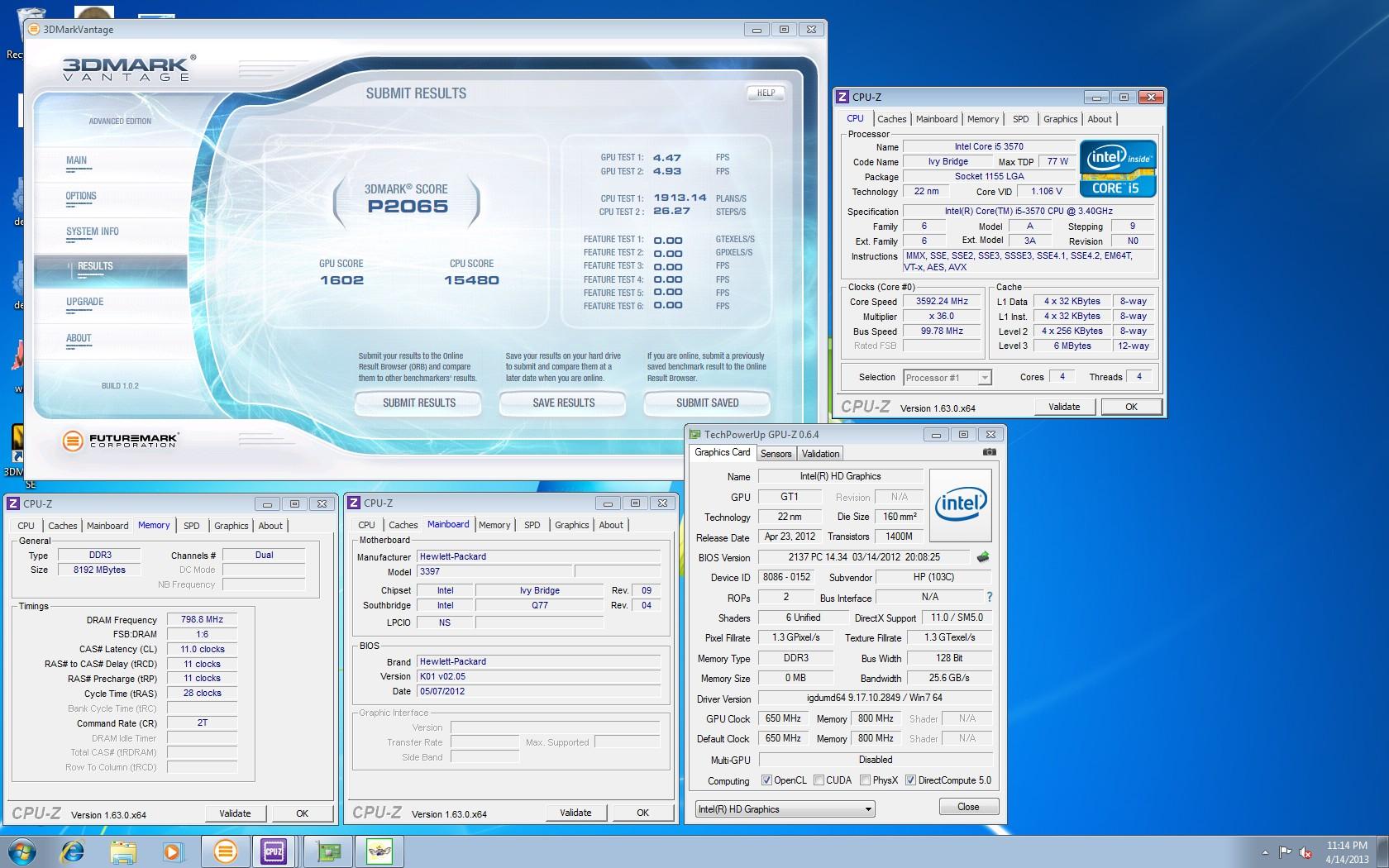1389x868 pixels.
Task: Open the SPD tab in the CPU-Z CPU window
Action: pyautogui.click(x=1021, y=119)
